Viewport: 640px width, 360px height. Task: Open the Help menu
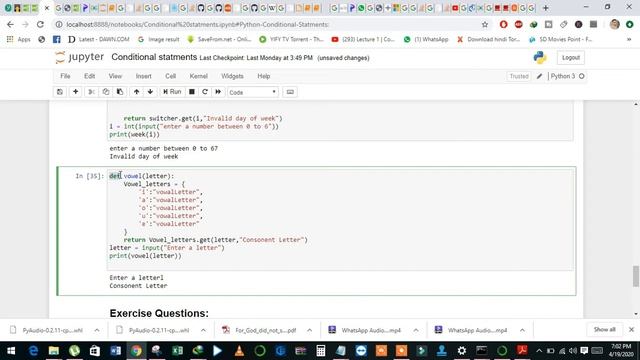coord(264,76)
